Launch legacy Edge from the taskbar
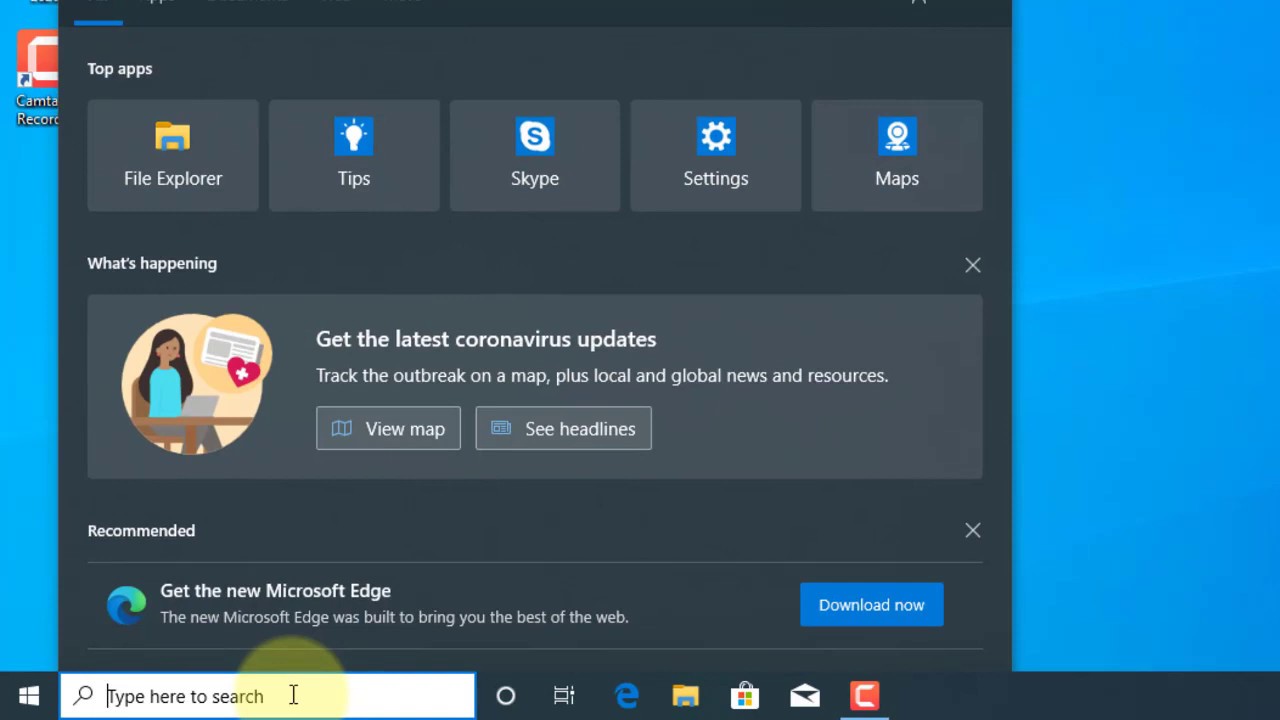 [x=626, y=696]
